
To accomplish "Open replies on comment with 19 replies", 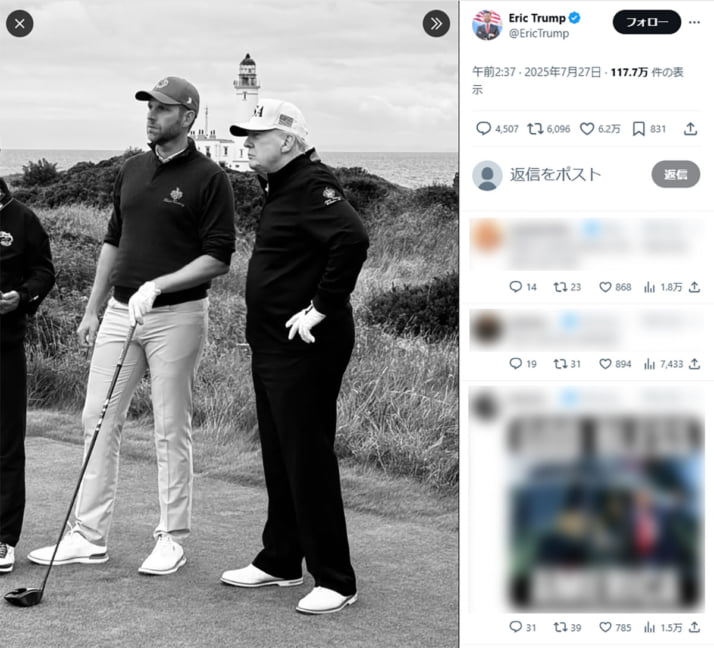I will click(515, 364).
